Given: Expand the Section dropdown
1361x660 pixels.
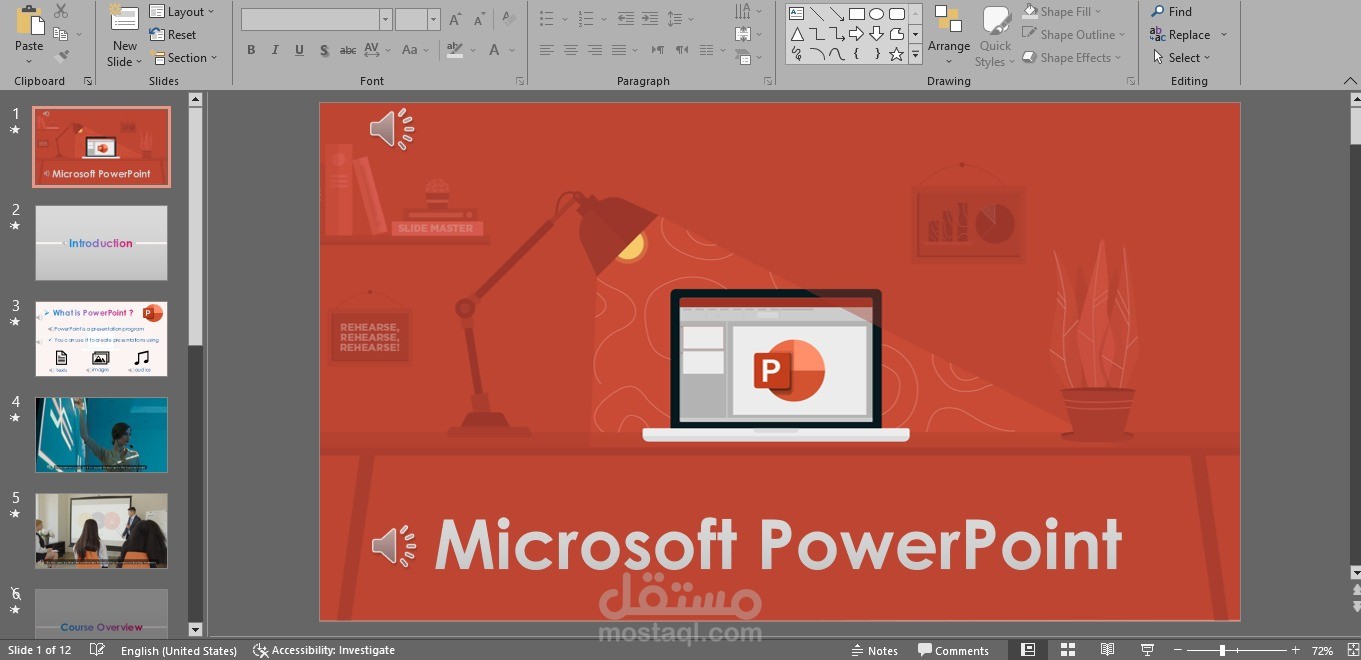Looking at the screenshot, I should tap(184, 58).
